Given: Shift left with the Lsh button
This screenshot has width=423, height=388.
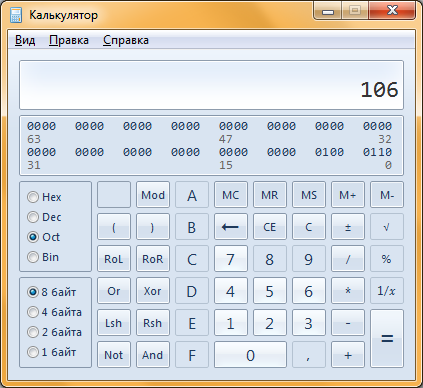Looking at the screenshot, I should (114, 323).
